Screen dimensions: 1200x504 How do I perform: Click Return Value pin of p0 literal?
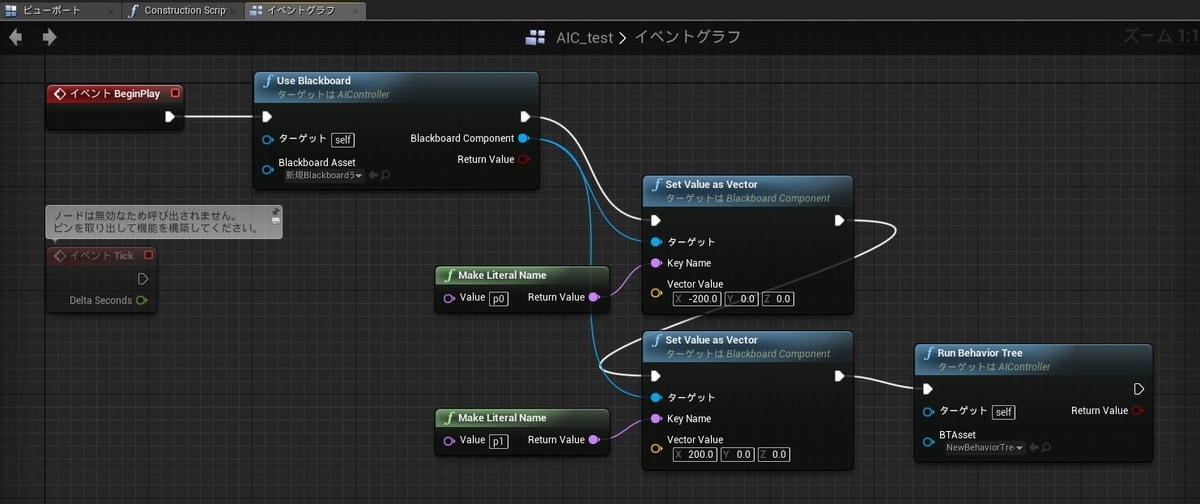[594, 297]
